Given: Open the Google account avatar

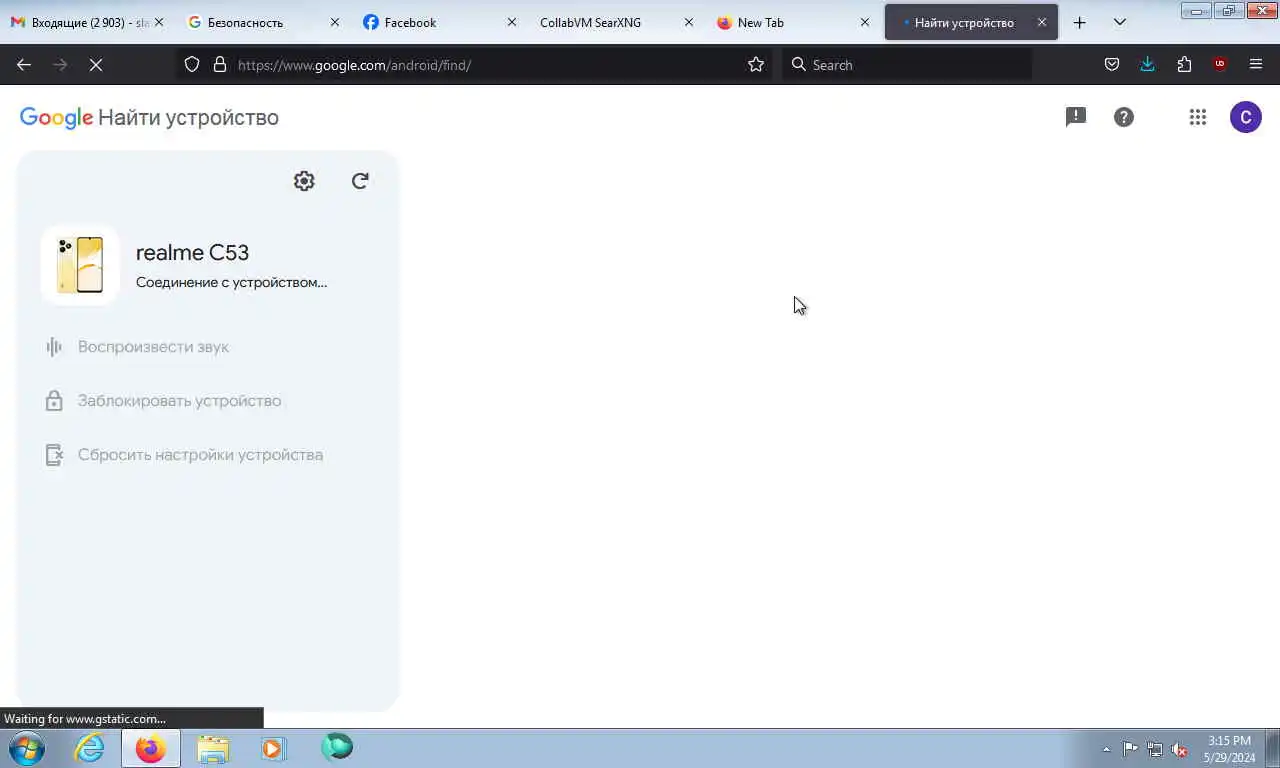Looking at the screenshot, I should (x=1245, y=117).
